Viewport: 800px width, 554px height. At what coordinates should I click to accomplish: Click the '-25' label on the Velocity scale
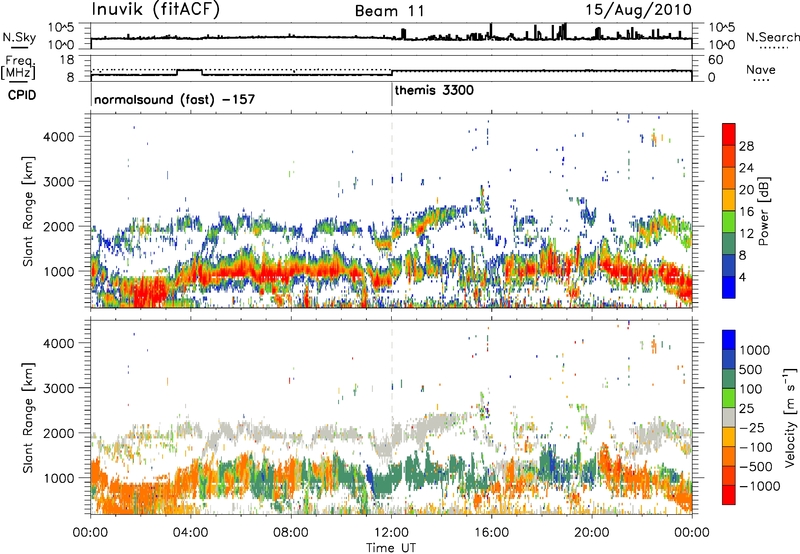pyautogui.click(x=751, y=427)
